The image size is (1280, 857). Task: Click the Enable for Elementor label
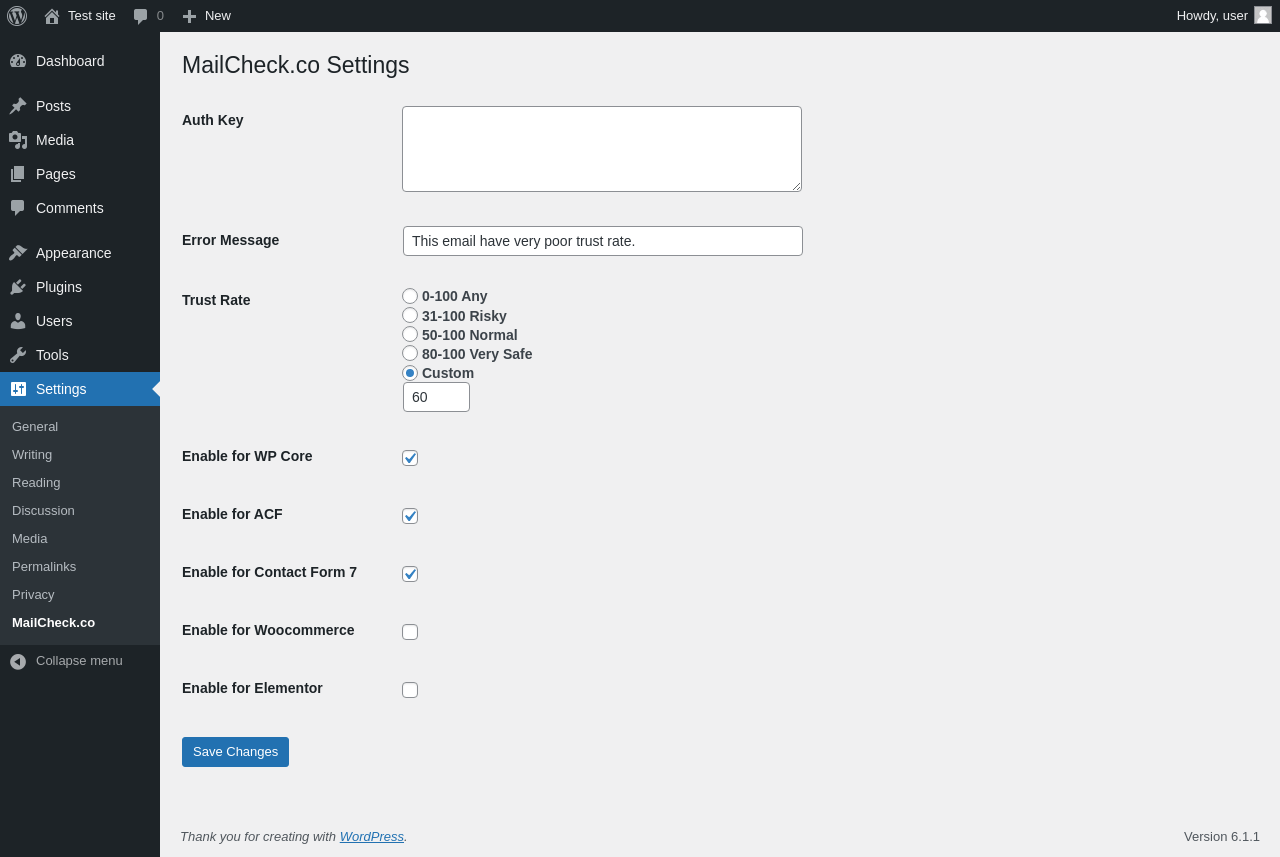(x=252, y=688)
